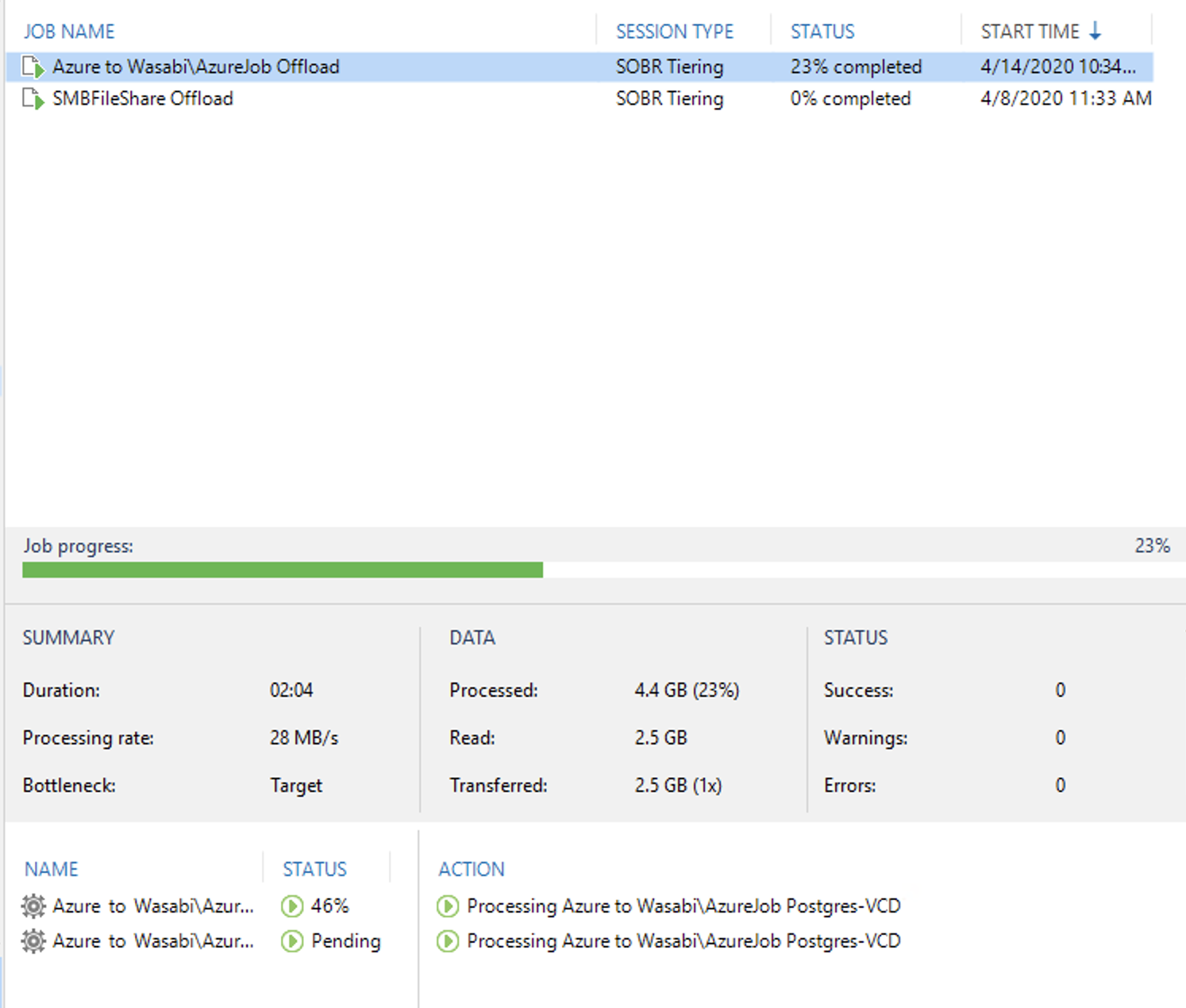Sort by the STATUS column header in job list

(822, 32)
